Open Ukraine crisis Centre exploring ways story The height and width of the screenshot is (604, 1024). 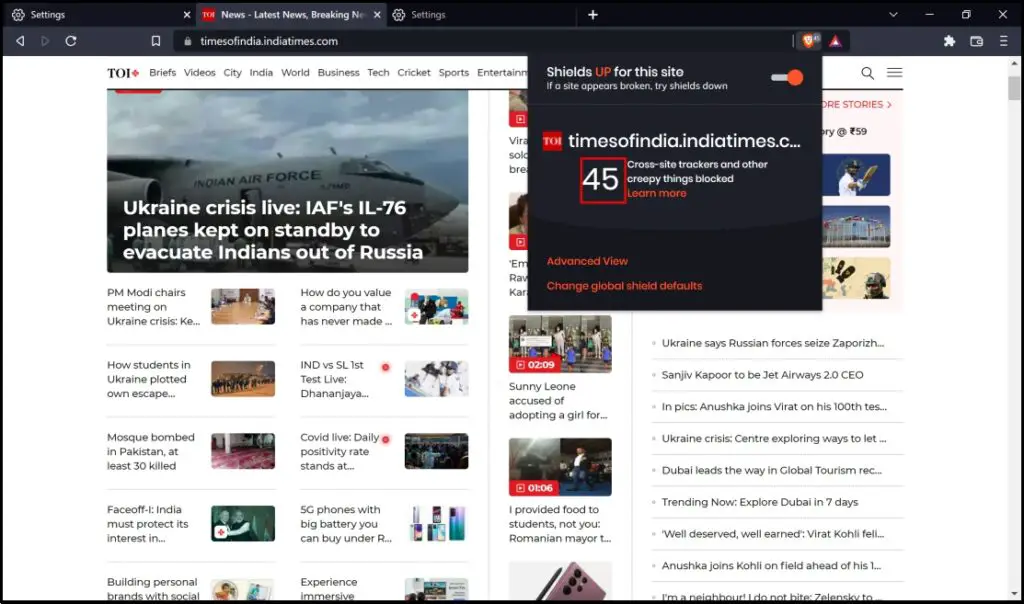(x=774, y=439)
